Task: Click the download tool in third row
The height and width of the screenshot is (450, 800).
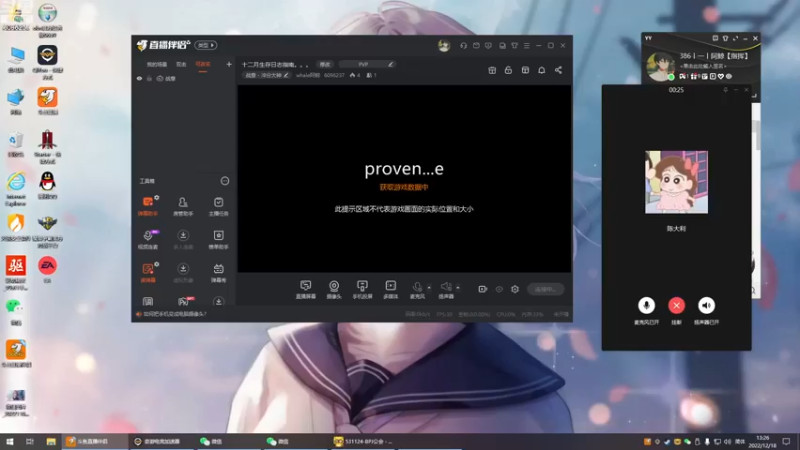Action: 183,272
